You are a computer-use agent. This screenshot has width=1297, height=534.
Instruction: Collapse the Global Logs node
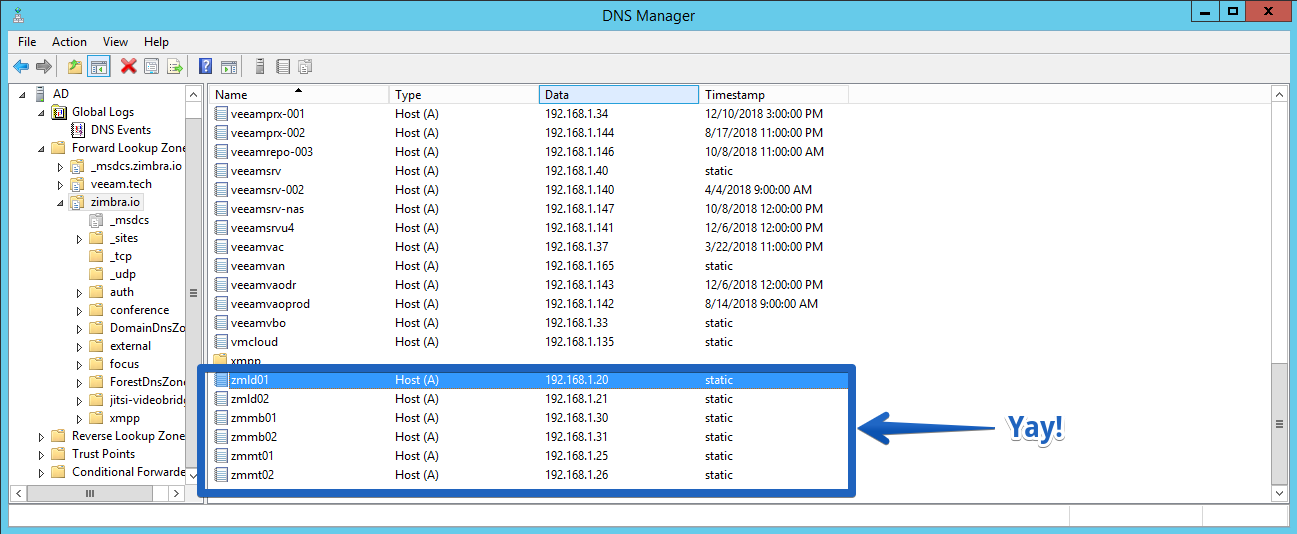click(x=41, y=112)
